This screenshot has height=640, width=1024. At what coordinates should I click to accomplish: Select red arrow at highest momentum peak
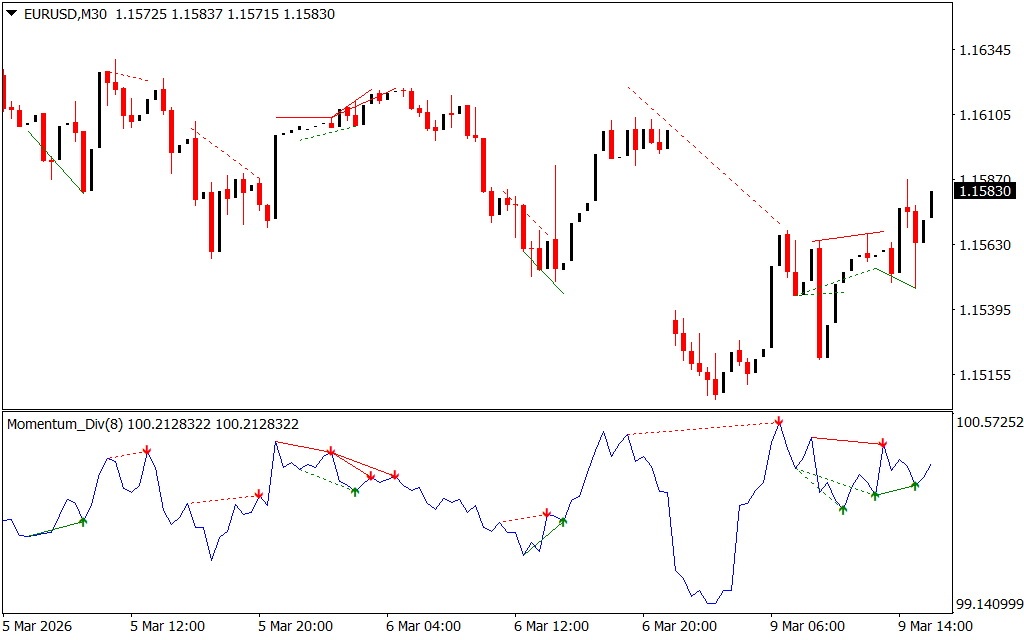778,422
